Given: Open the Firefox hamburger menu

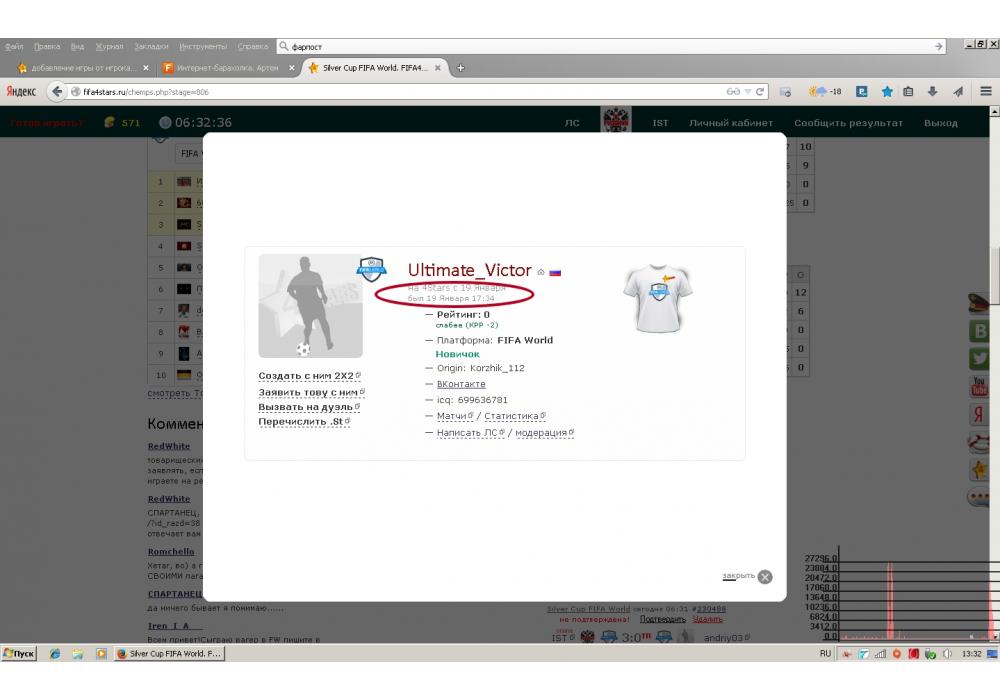Looking at the screenshot, I should pos(985,92).
